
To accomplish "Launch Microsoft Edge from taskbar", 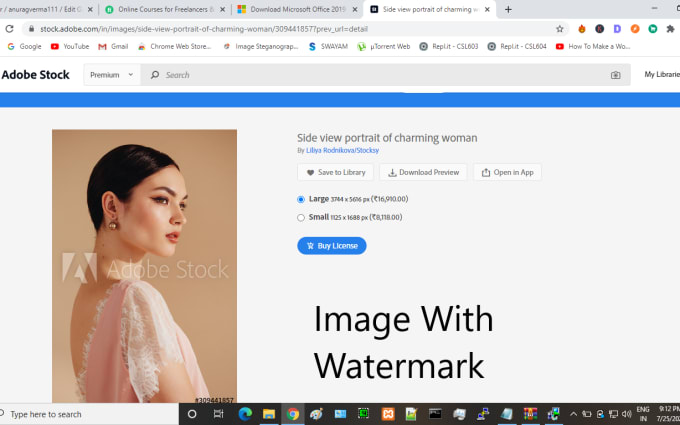I will [x=245, y=414].
